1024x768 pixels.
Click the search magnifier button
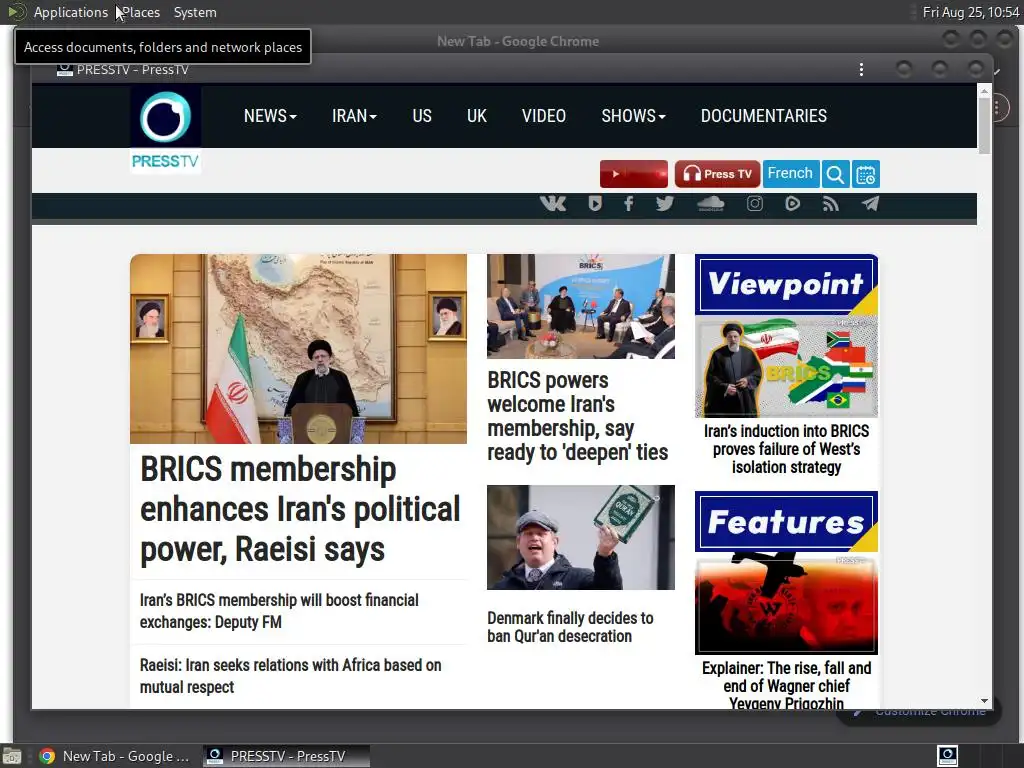click(835, 174)
